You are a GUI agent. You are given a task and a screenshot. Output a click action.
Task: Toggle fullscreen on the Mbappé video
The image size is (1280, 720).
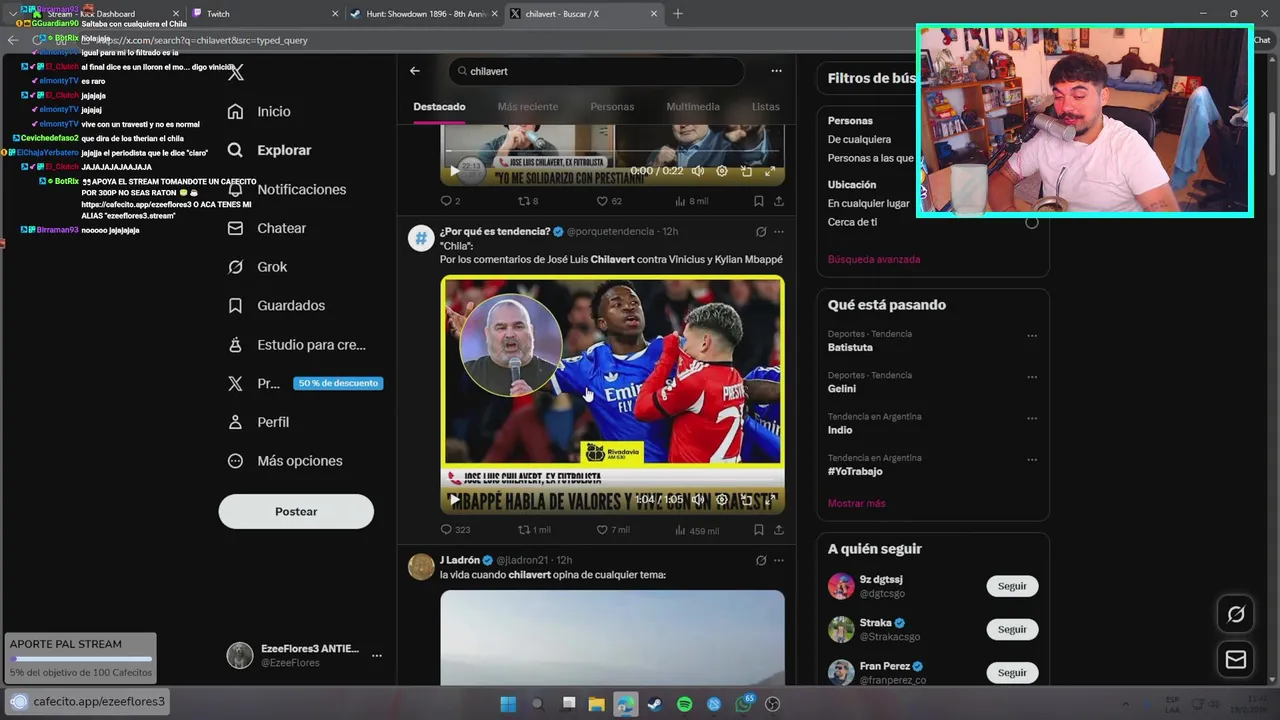pyautogui.click(x=770, y=499)
